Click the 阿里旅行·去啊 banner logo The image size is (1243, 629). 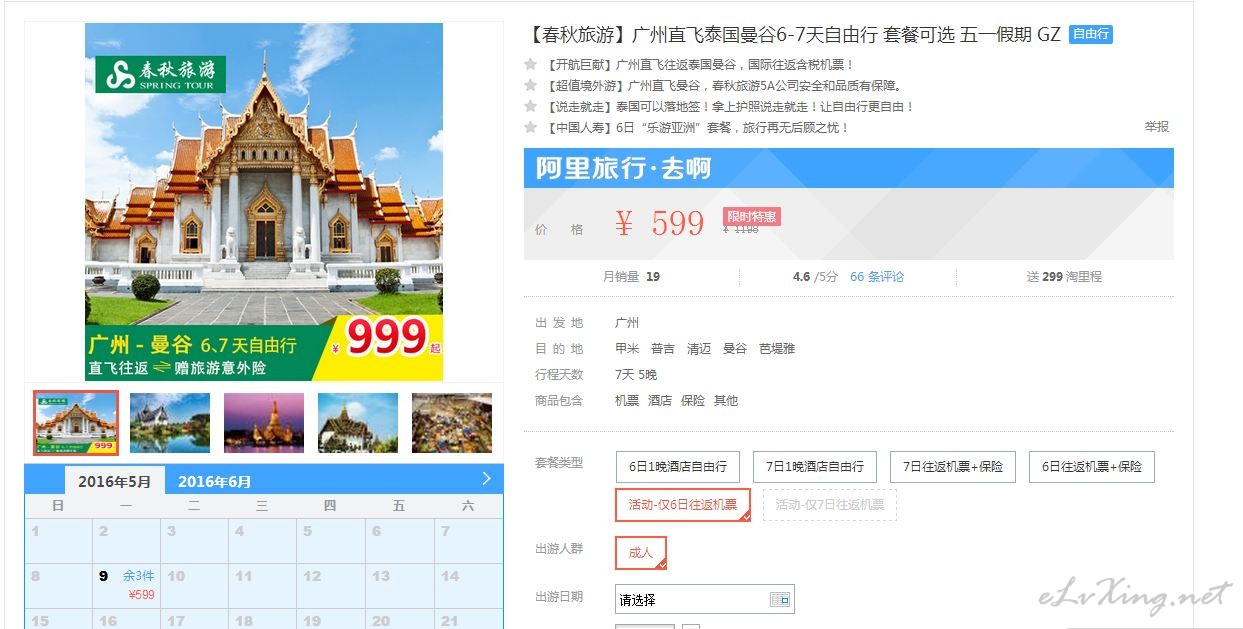pos(623,168)
